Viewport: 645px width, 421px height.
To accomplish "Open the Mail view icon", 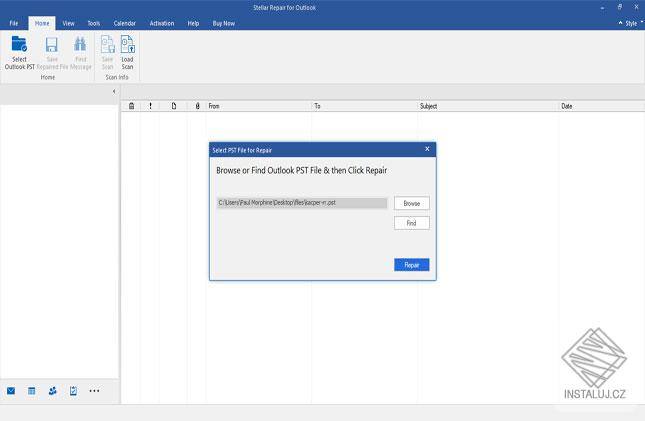I will point(11,391).
